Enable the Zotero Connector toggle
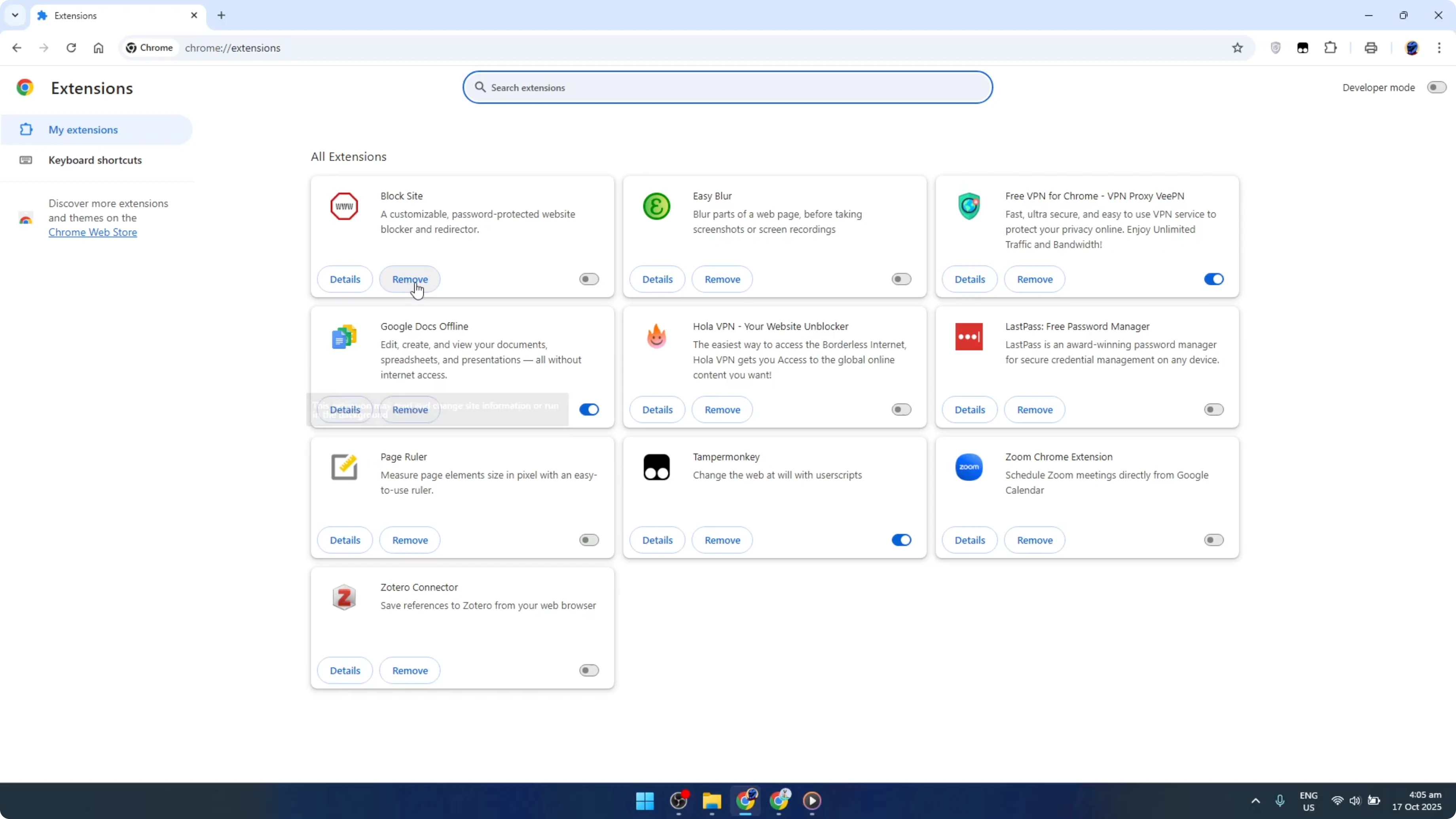 (x=589, y=670)
